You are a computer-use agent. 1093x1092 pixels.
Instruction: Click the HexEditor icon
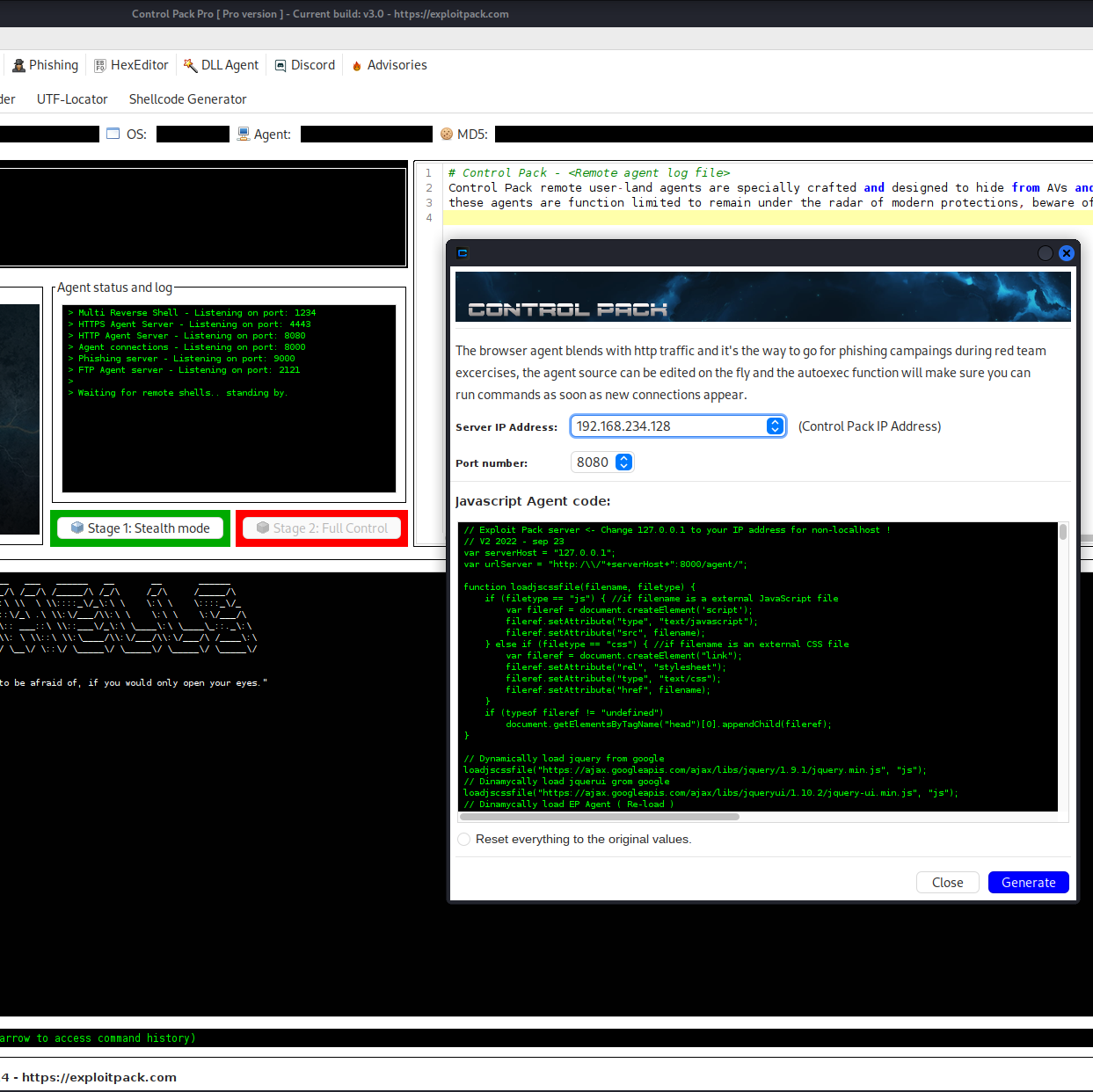[100, 66]
